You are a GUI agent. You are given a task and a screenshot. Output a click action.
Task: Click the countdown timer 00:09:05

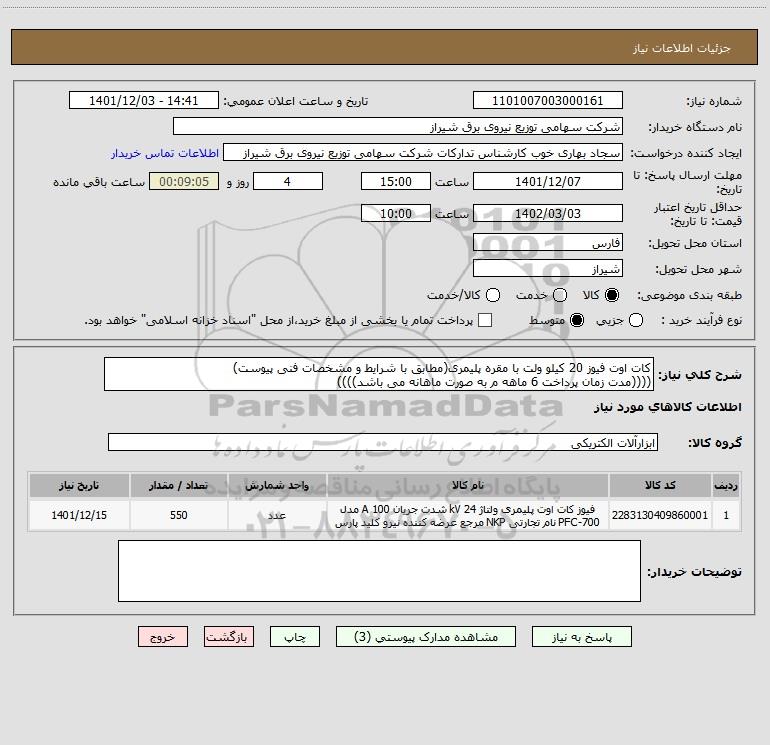click(x=184, y=181)
